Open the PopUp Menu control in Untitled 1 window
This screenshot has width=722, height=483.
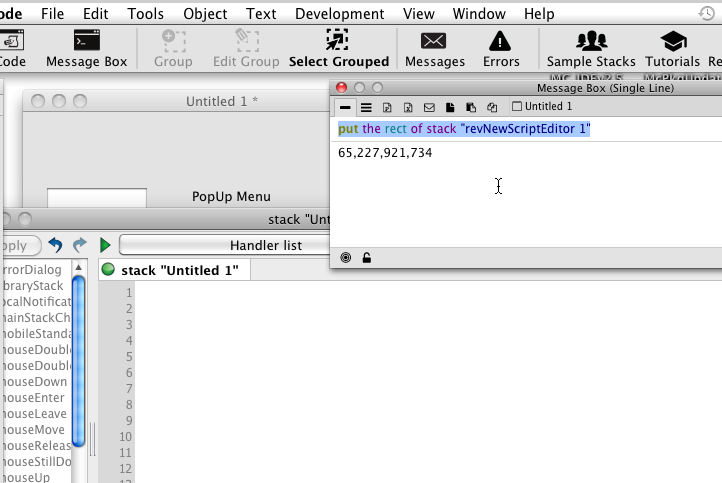231,197
